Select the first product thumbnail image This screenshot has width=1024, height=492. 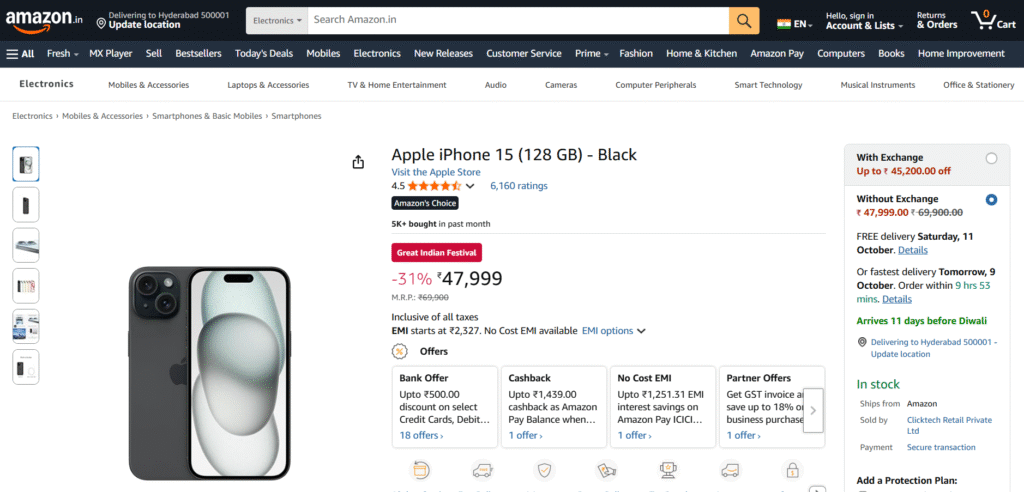[26, 163]
